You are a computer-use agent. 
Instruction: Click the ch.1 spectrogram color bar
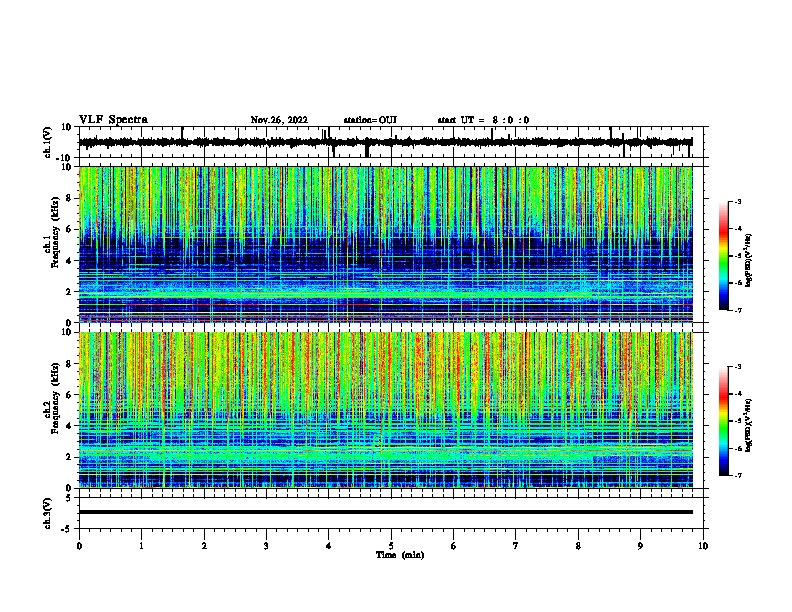tap(723, 256)
